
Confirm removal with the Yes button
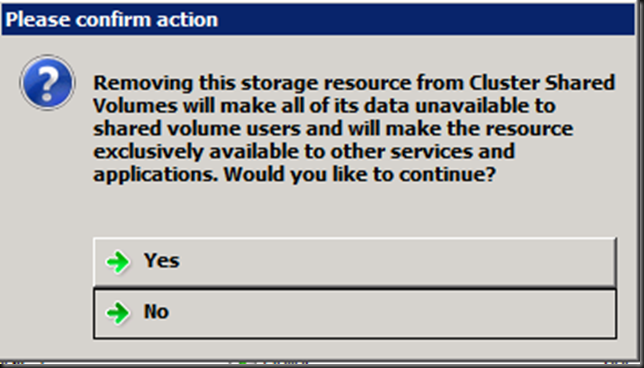click(355, 262)
